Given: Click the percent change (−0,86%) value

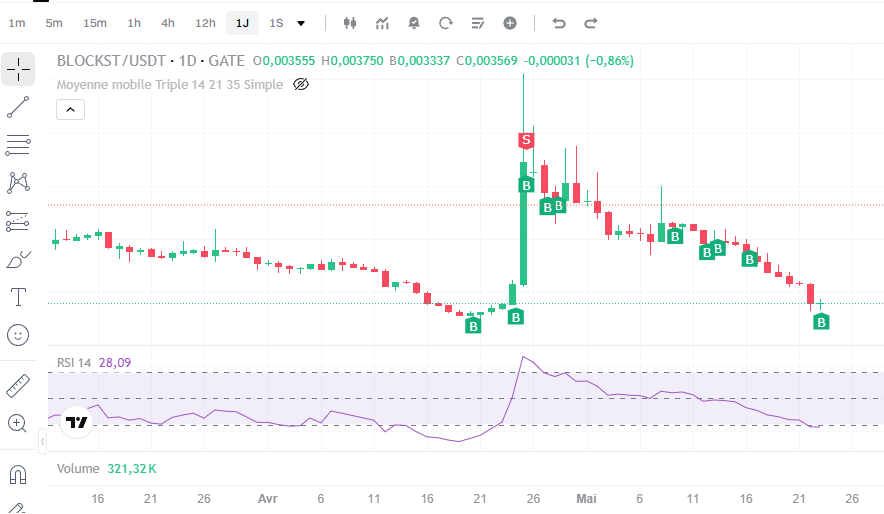Looking at the screenshot, I should 609,61.
